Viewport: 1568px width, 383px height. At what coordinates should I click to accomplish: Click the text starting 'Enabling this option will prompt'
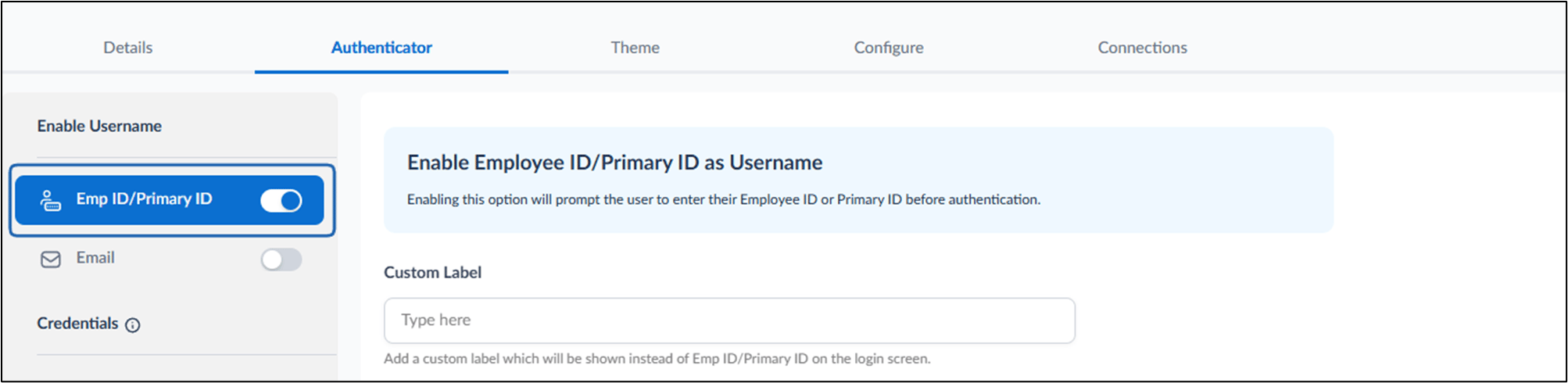[723, 199]
